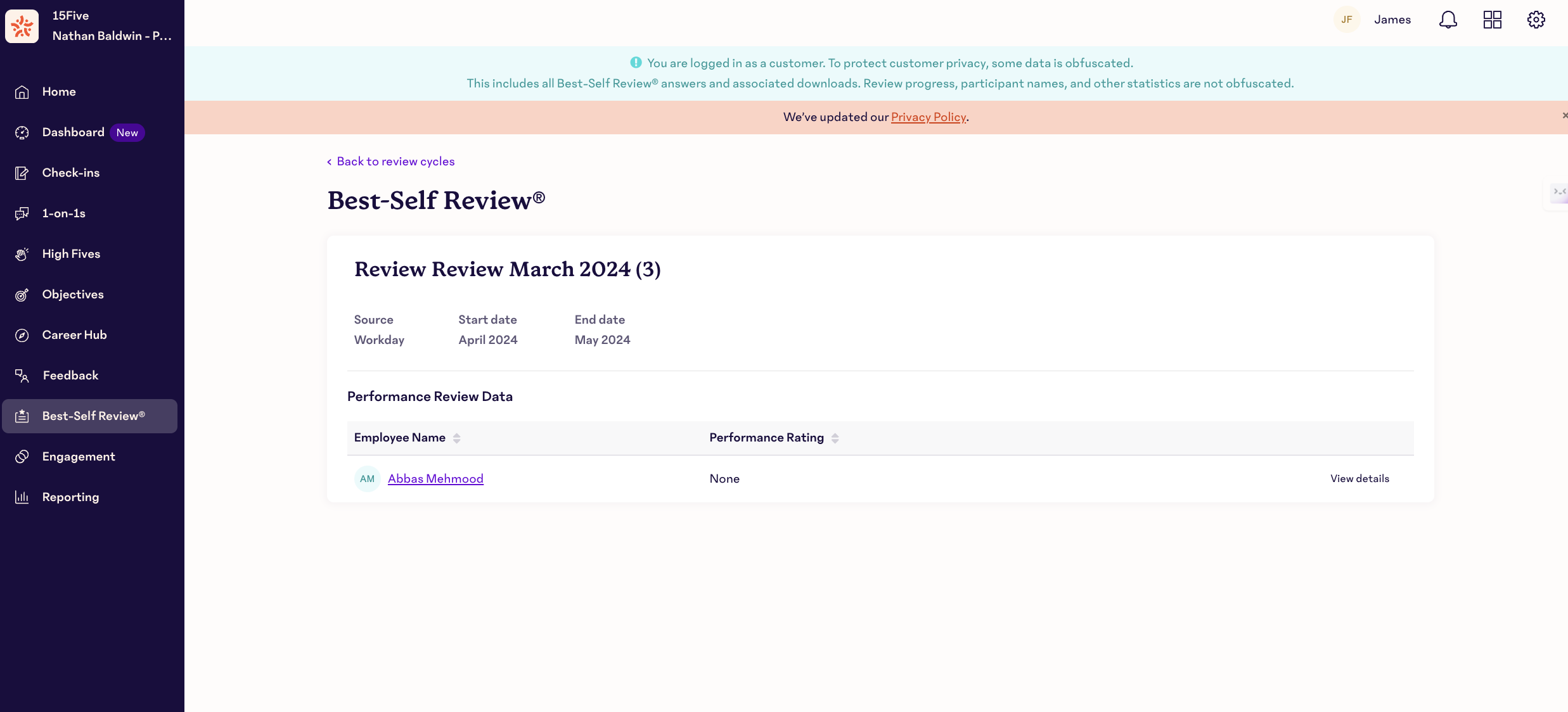Screen dimensions: 1568x712
Task: Open Reporting menu item
Action: (x=70, y=497)
